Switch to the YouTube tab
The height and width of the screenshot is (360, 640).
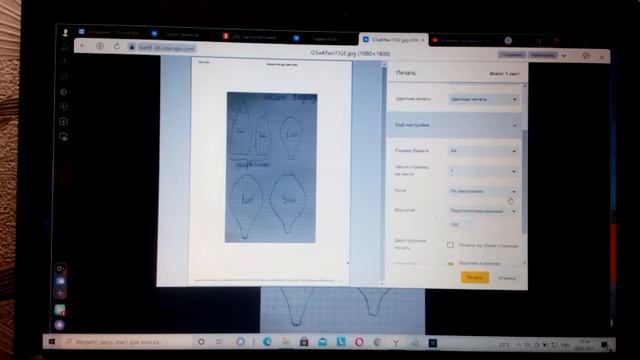461,40
